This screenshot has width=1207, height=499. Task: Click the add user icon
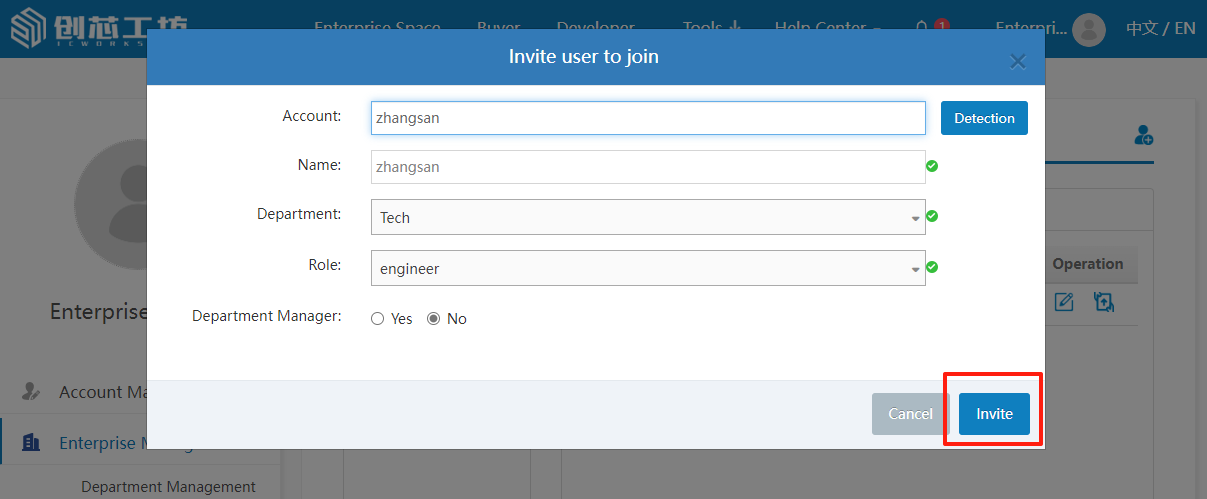[x=1144, y=136]
